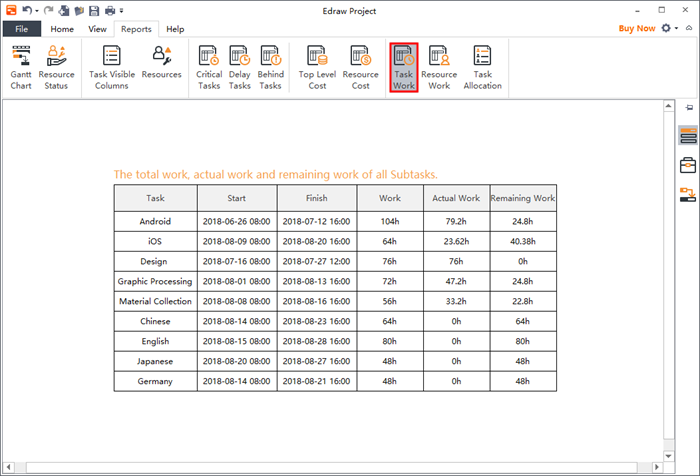This screenshot has height=476, width=700.
Task: Click the 33.2h actual work cell
Action: pyautogui.click(x=456, y=301)
